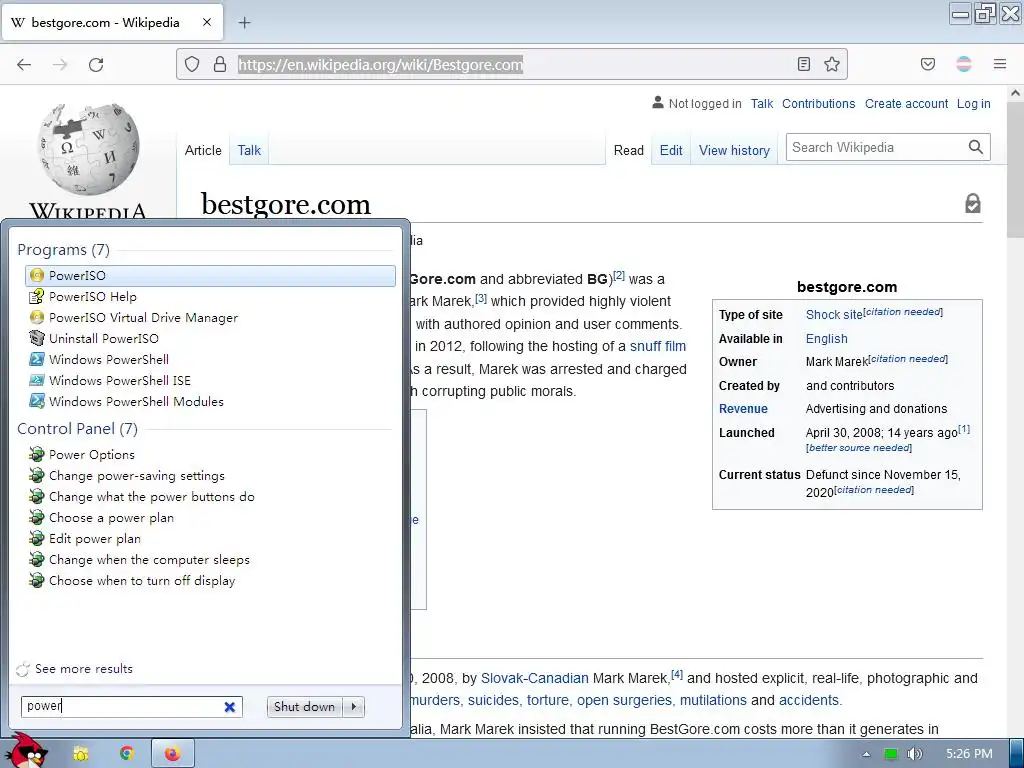The image size is (1024, 768).
Task: Select Change when the computer sleeps
Action: pyautogui.click(x=210, y=559)
